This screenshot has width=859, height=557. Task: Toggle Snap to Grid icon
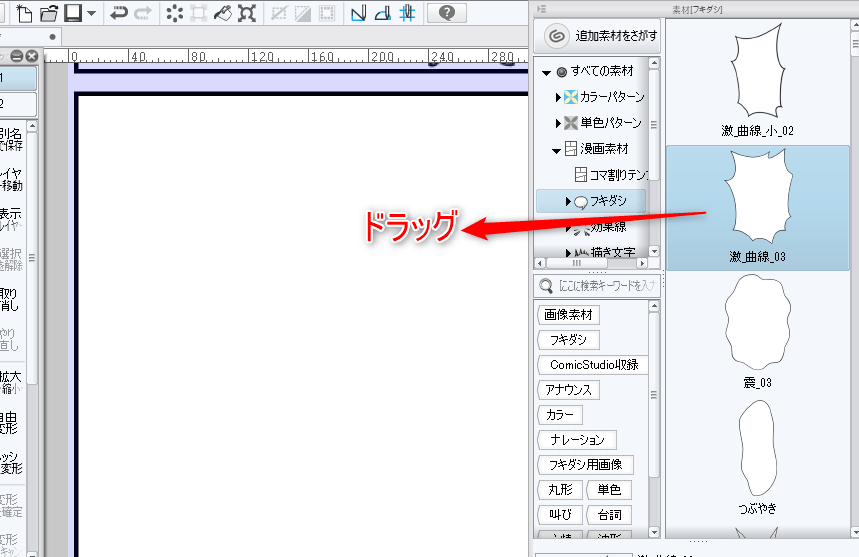point(407,13)
